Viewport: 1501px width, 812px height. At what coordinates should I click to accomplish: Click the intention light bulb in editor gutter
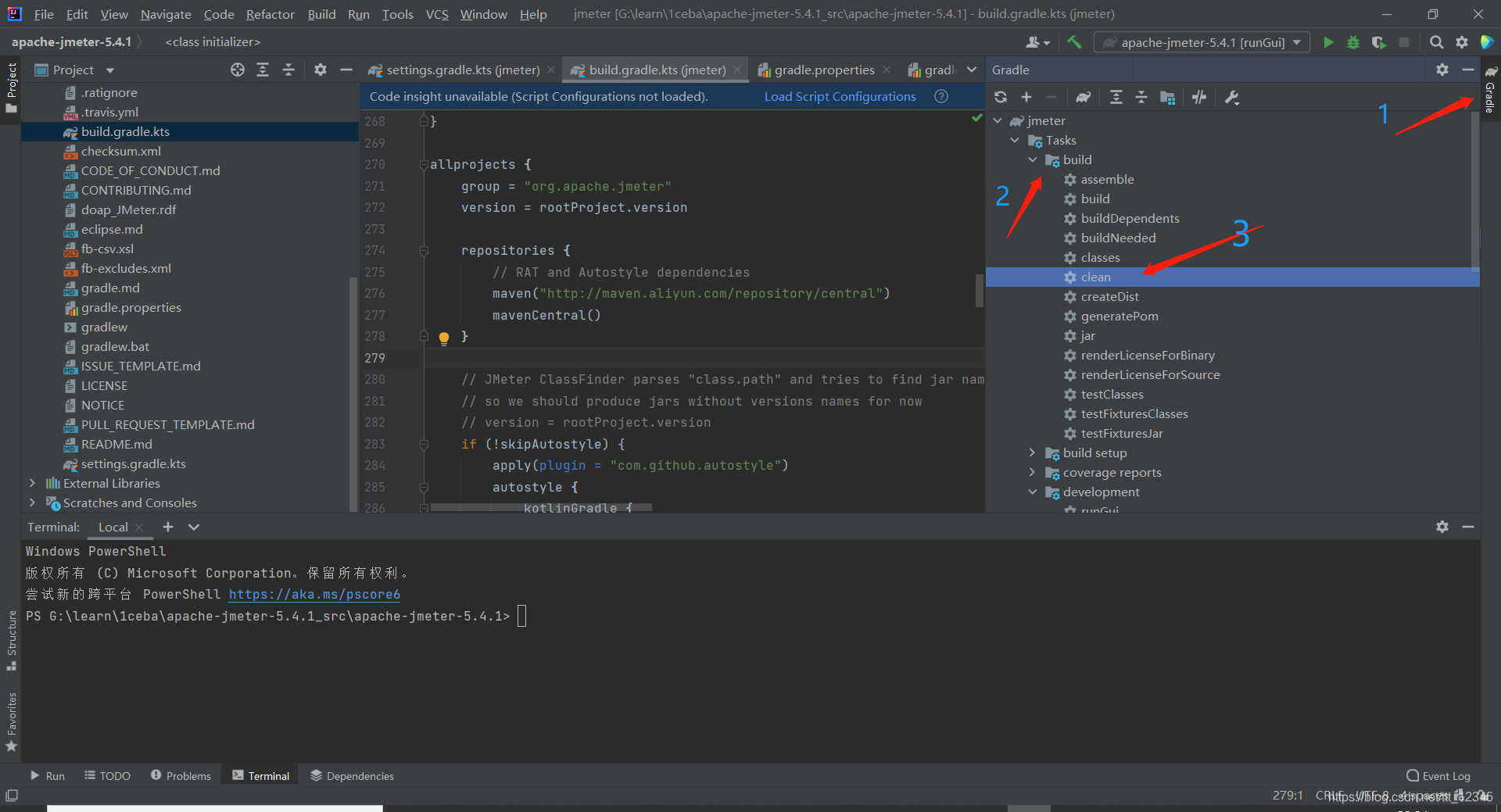point(443,338)
